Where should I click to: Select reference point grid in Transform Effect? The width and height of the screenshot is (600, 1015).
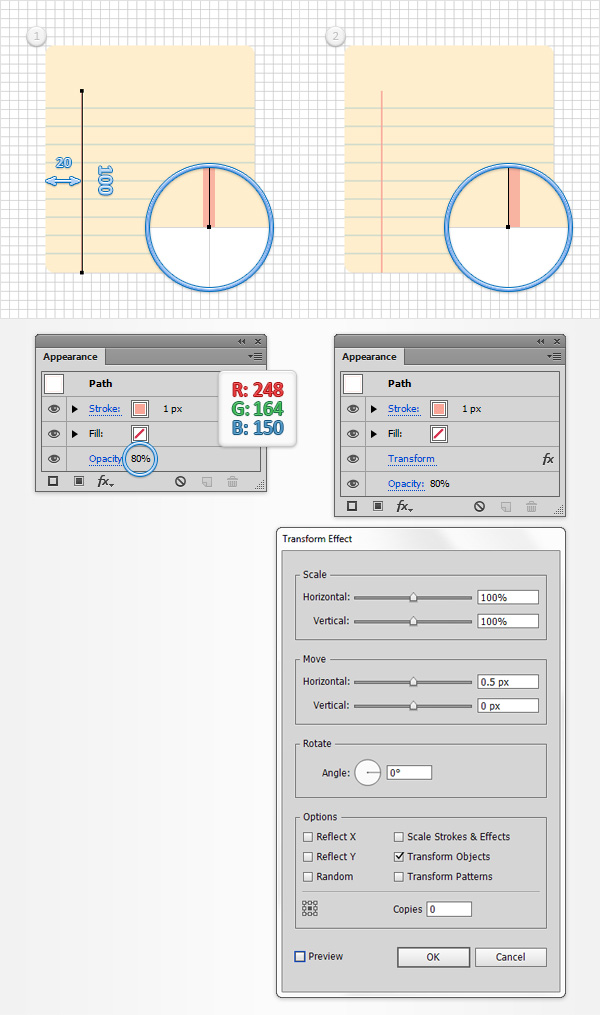click(x=310, y=908)
